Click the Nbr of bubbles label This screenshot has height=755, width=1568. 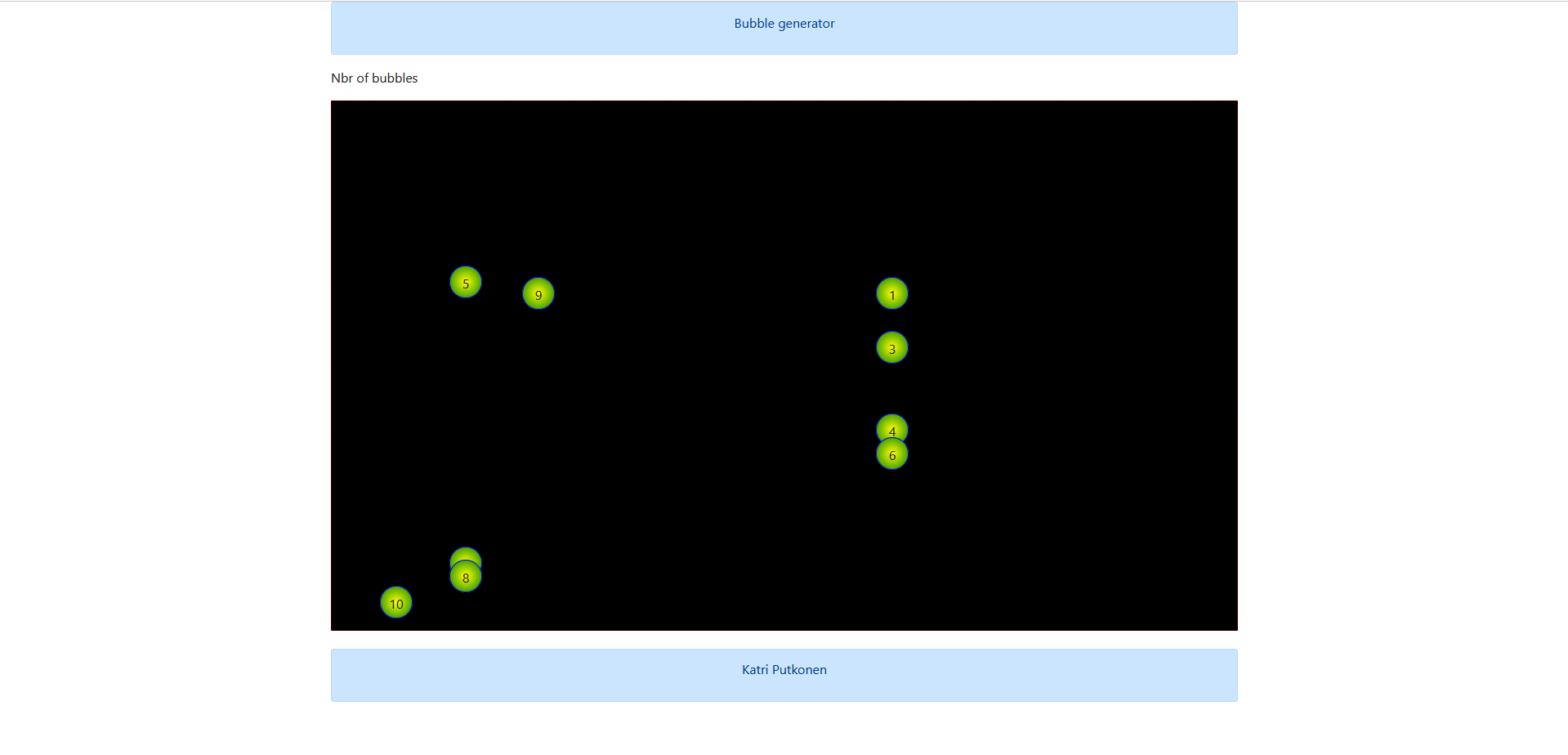coord(373,78)
